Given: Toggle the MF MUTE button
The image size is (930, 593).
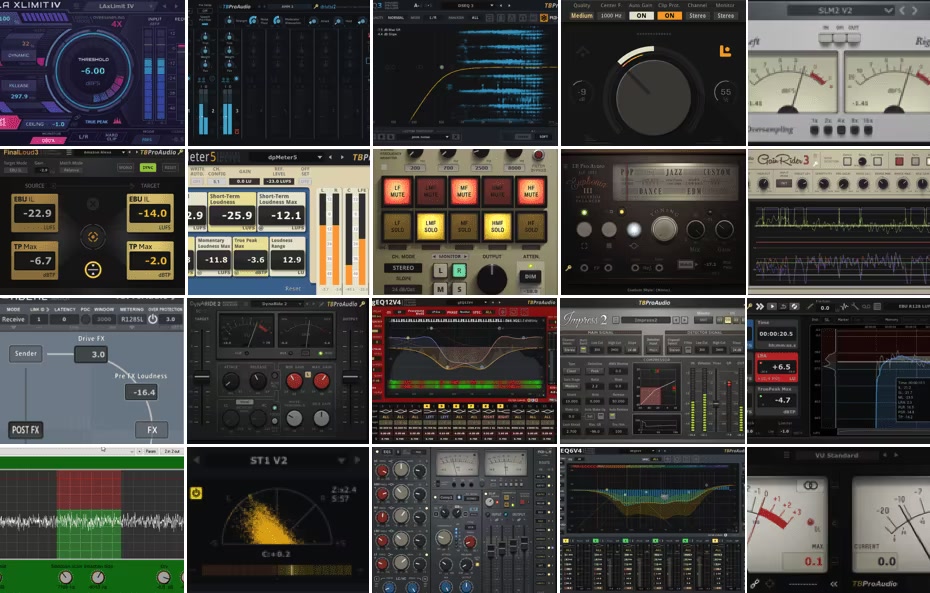Looking at the screenshot, I should pos(464,191).
